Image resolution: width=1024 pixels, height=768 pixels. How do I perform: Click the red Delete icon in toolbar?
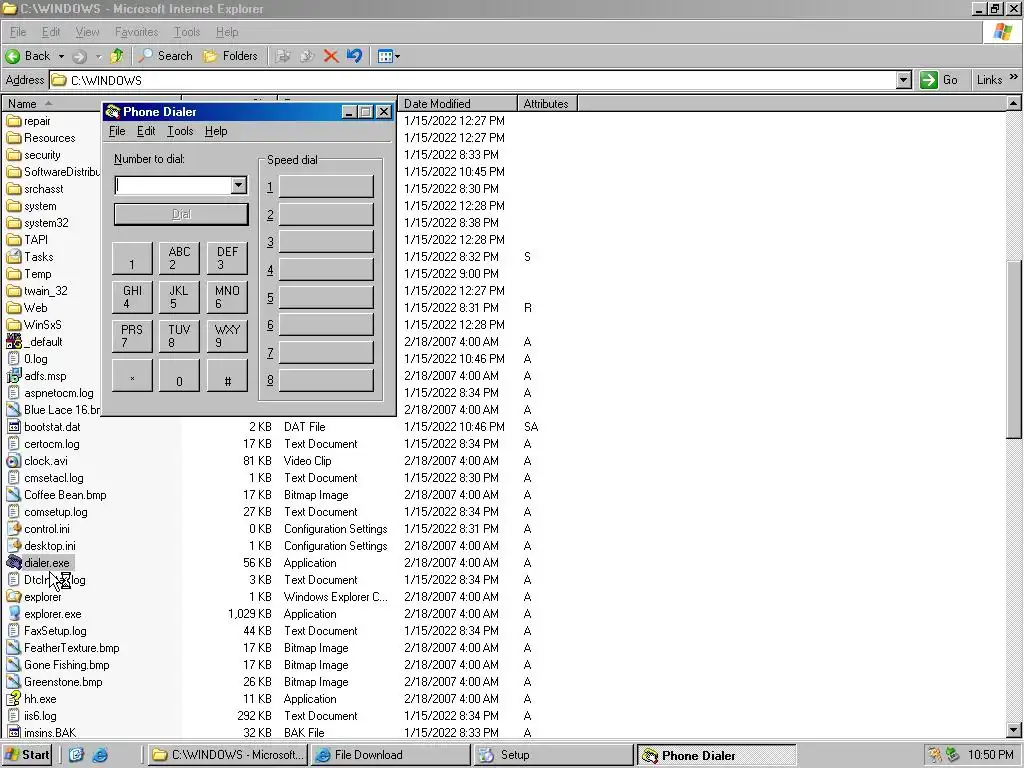tap(331, 56)
